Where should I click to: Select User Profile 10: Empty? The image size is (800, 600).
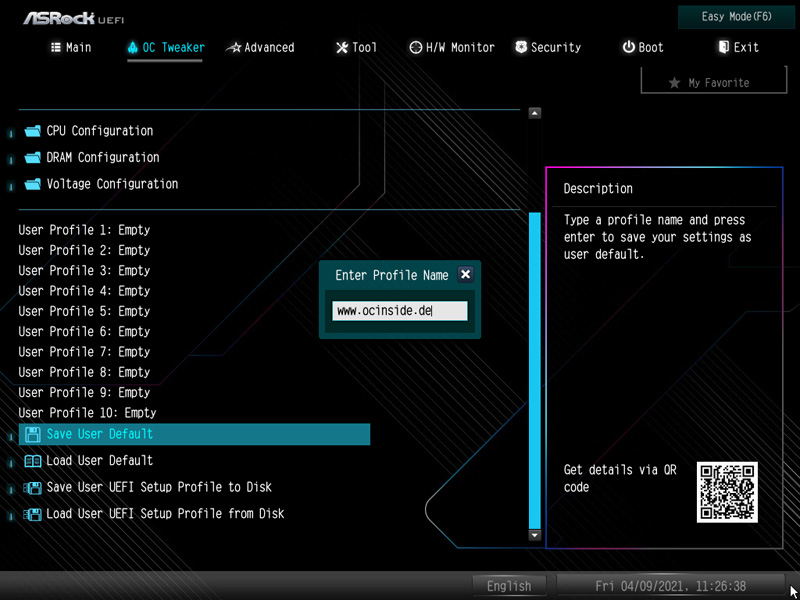click(x=87, y=413)
